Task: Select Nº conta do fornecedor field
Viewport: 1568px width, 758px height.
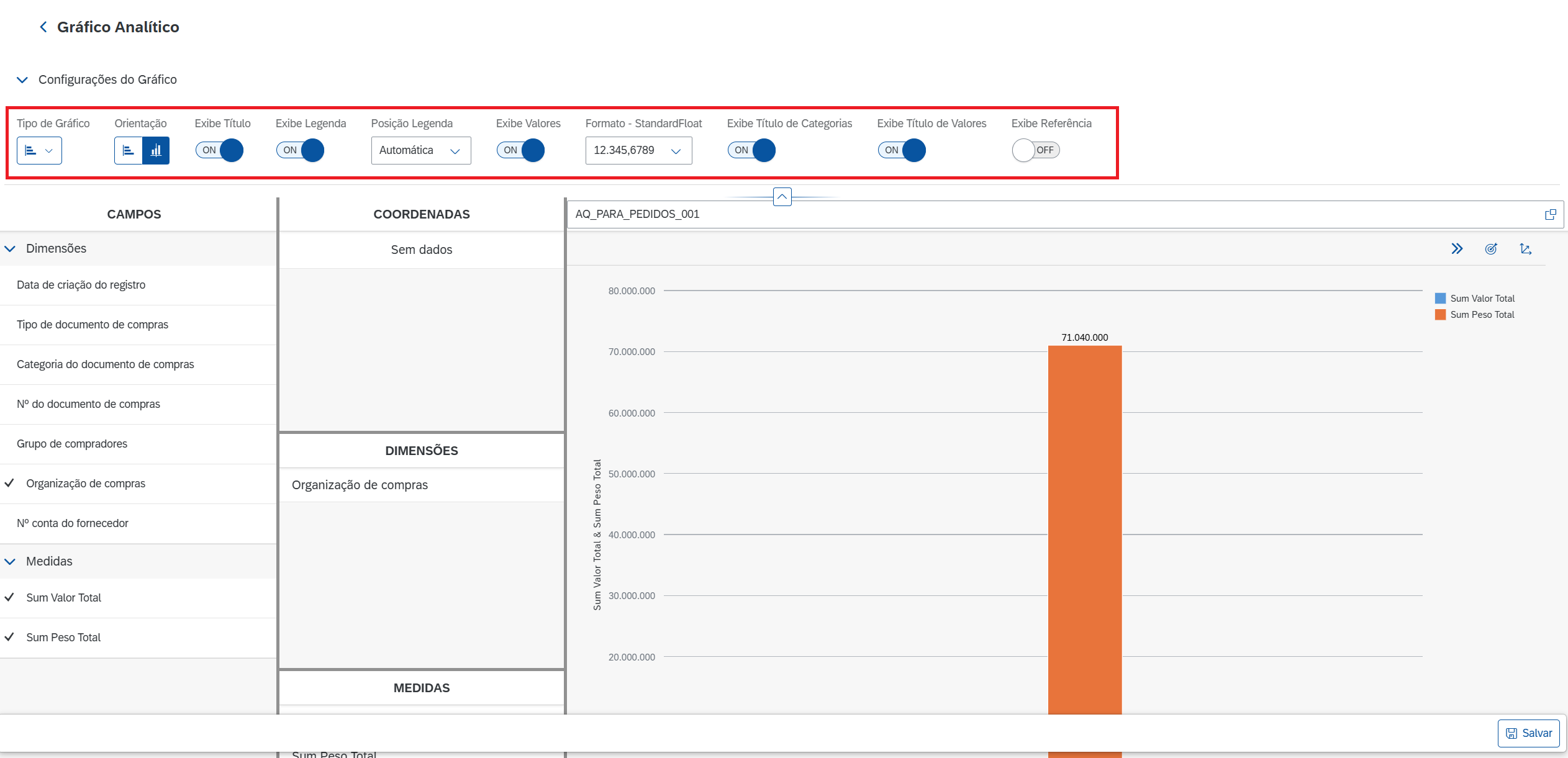Action: click(x=138, y=523)
